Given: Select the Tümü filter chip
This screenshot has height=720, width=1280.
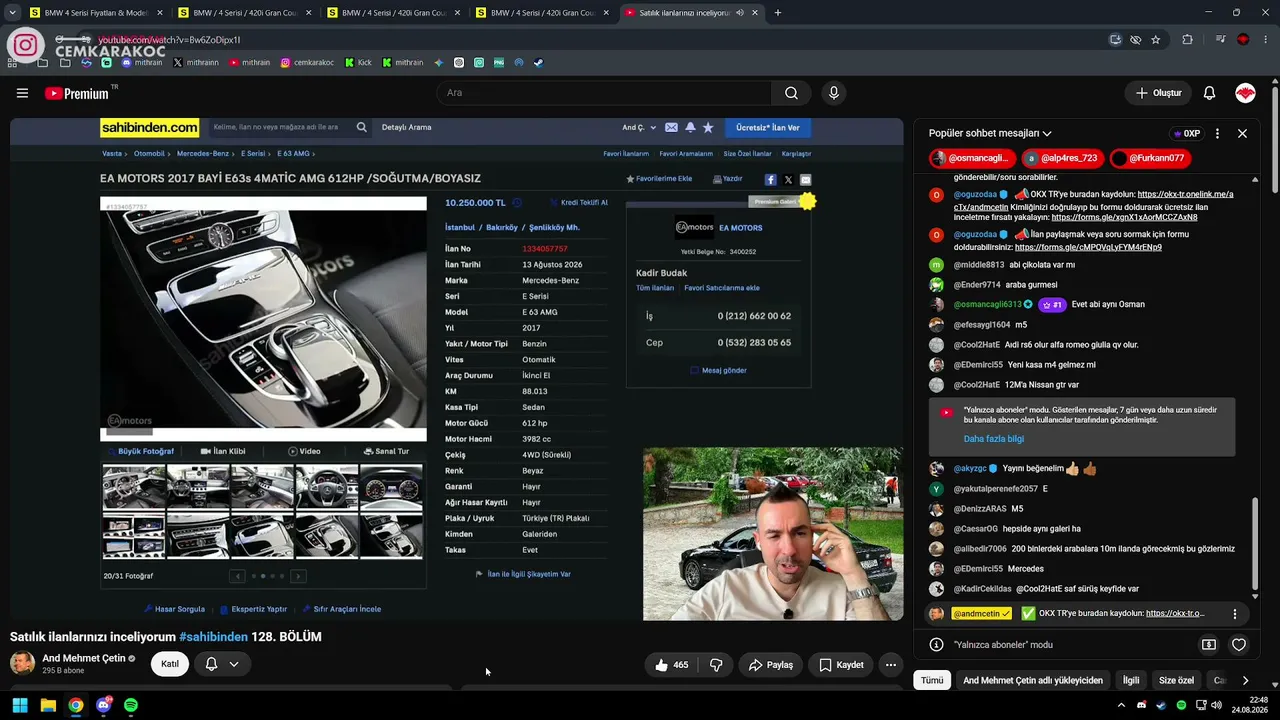Looking at the screenshot, I should (x=932, y=680).
